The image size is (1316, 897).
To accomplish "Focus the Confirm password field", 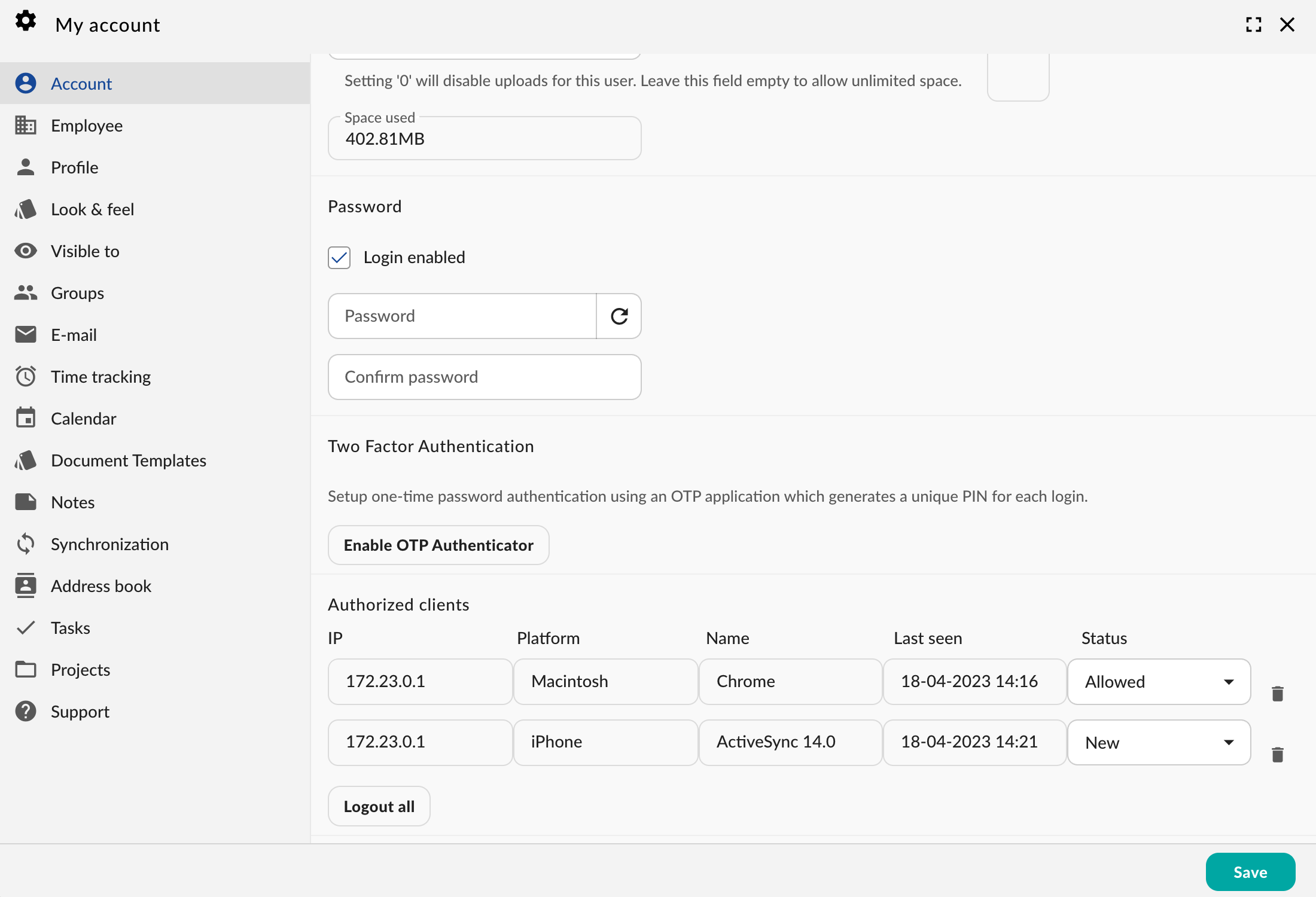I will [x=485, y=377].
